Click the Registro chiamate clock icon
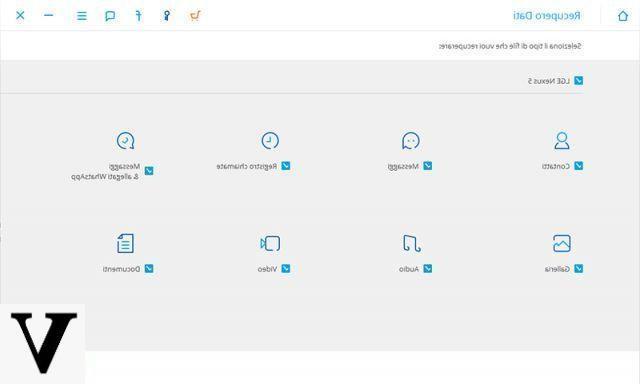 coord(270,140)
